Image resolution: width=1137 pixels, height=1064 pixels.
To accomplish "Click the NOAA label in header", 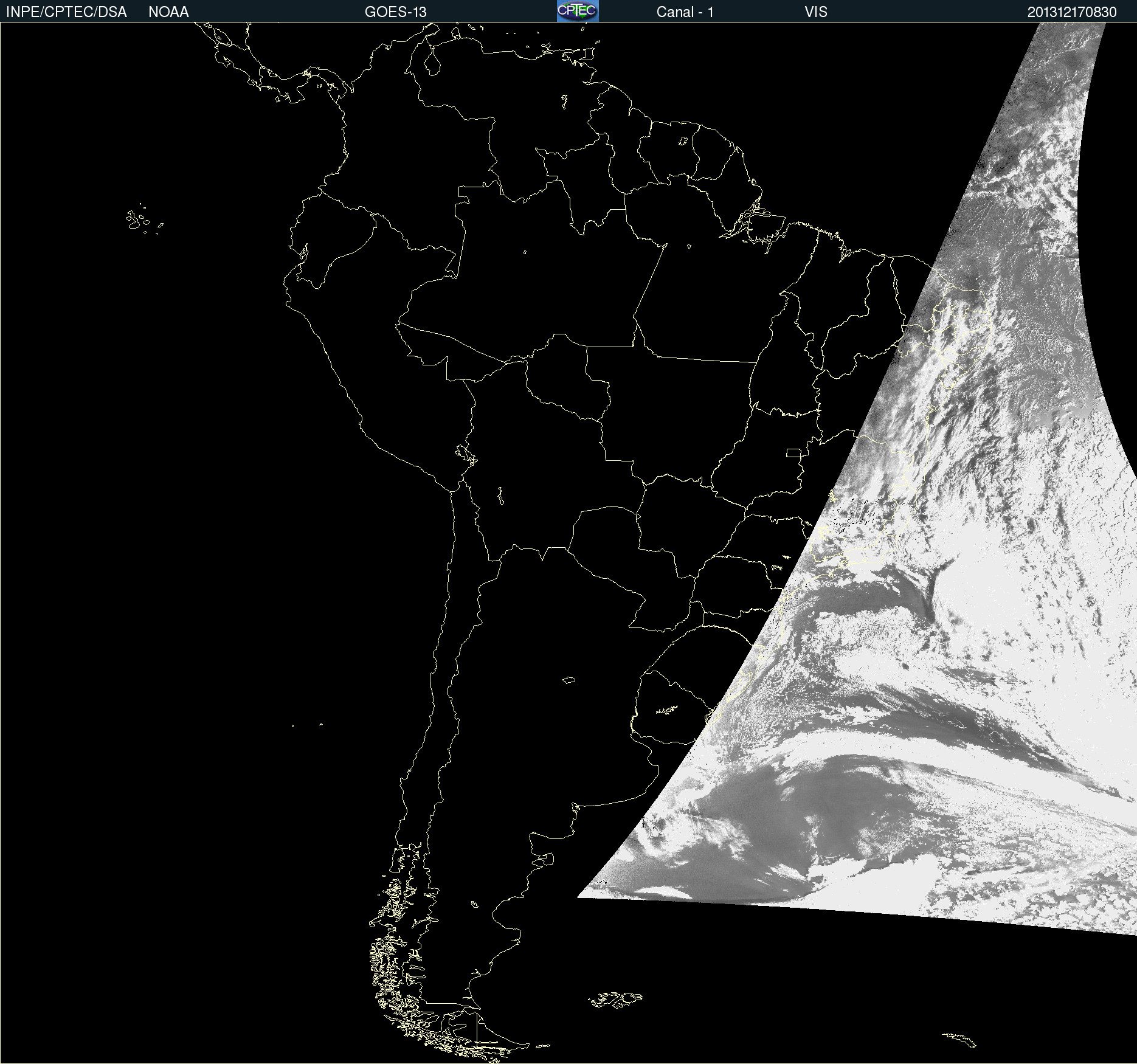I will (x=168, y=12).
